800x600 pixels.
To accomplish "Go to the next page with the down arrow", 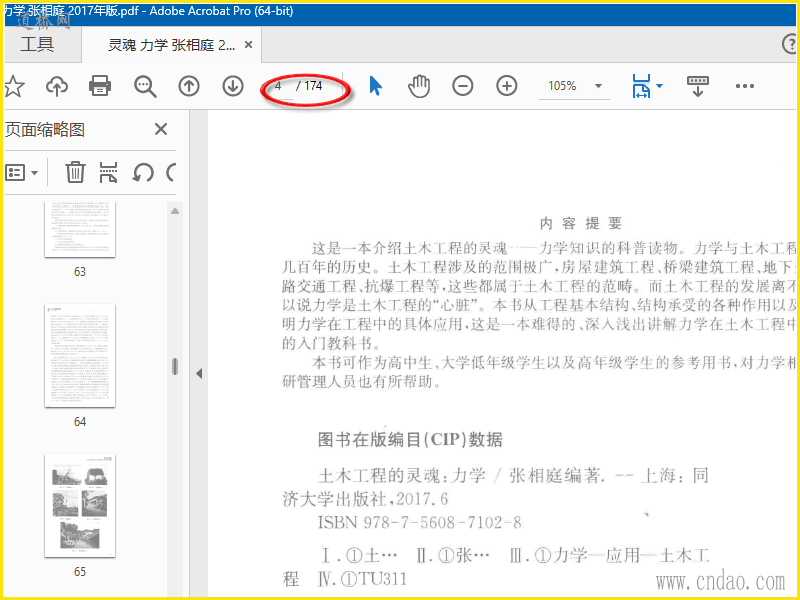I will pos(233,86).
